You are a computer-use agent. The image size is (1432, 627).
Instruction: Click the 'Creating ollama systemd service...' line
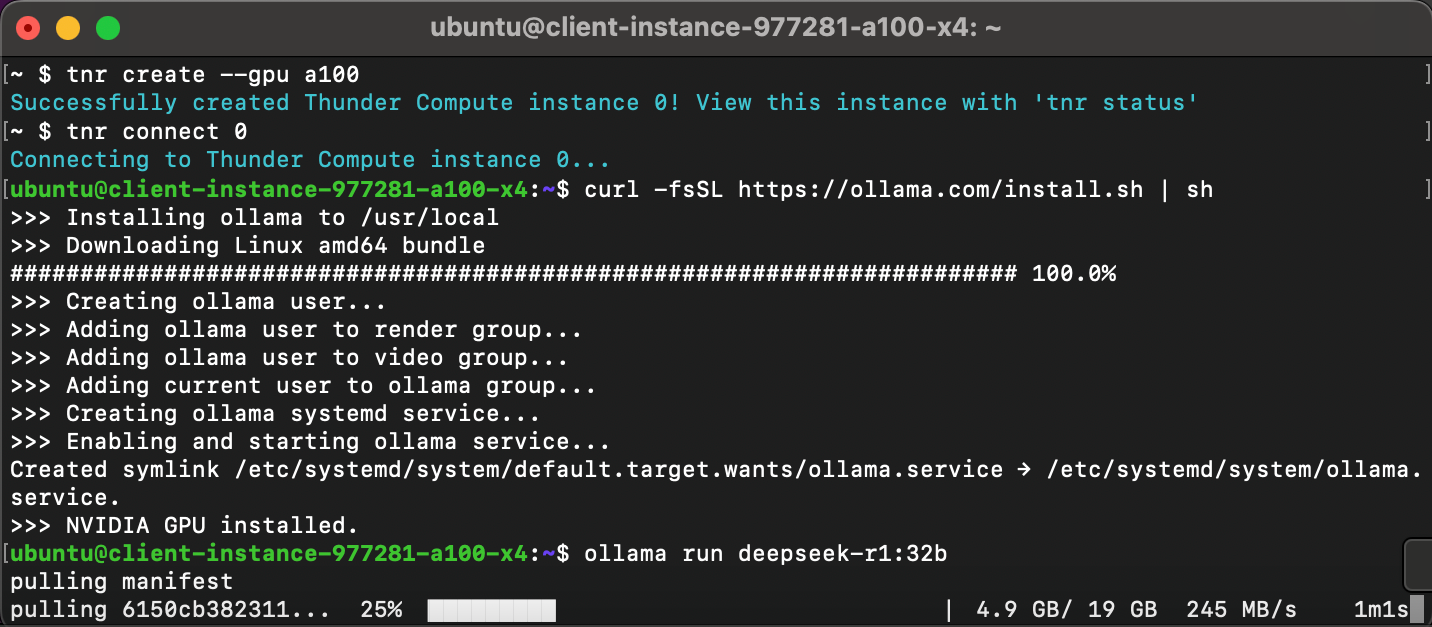pyautogui.click(x=275, y=414)
